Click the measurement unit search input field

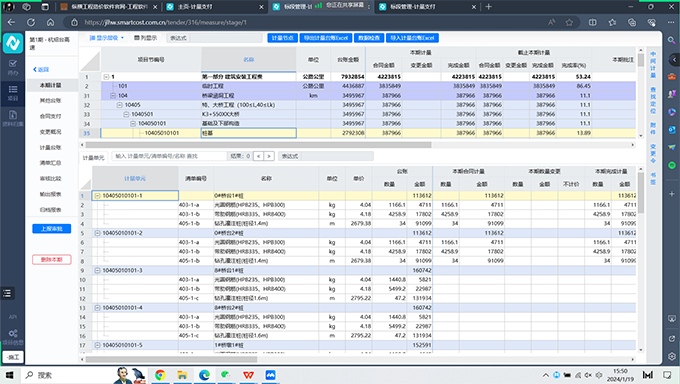pos(169,156)
